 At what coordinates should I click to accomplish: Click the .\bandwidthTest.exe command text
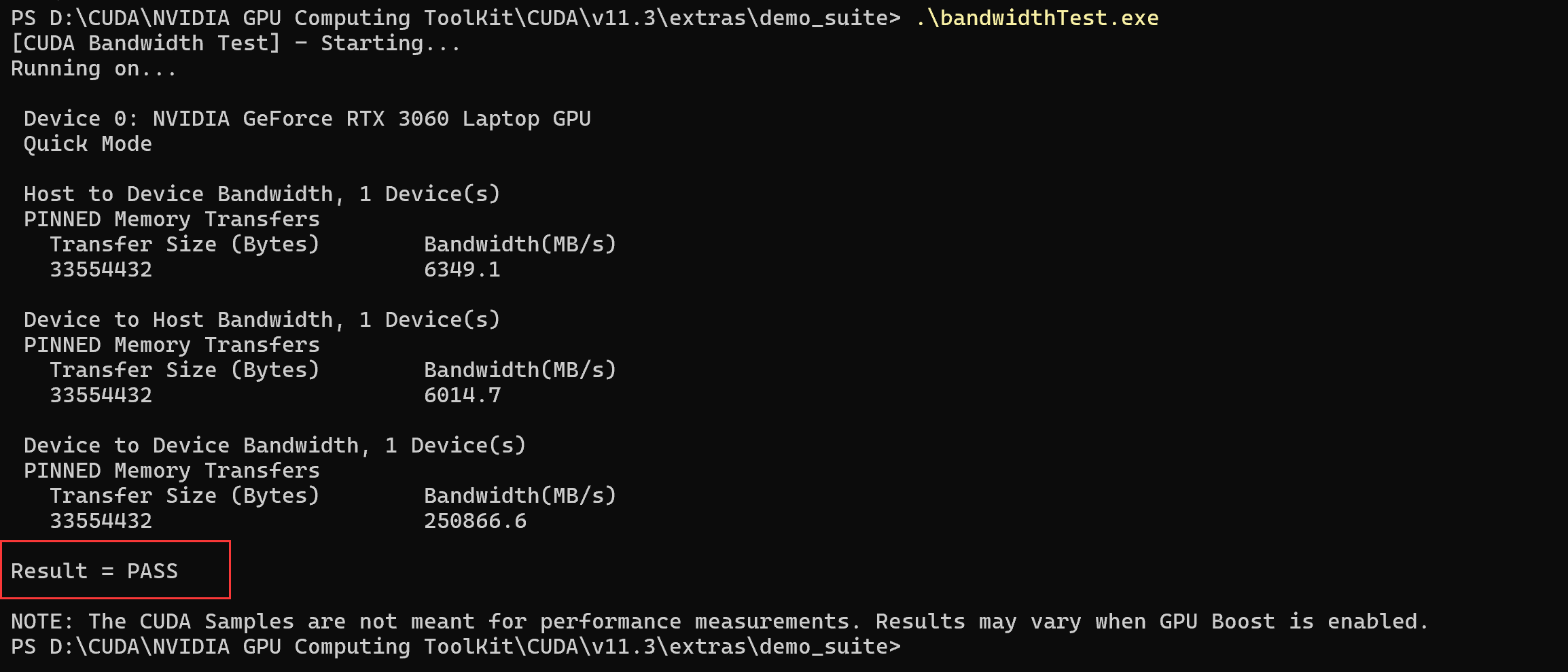(x=1037, y=18)
